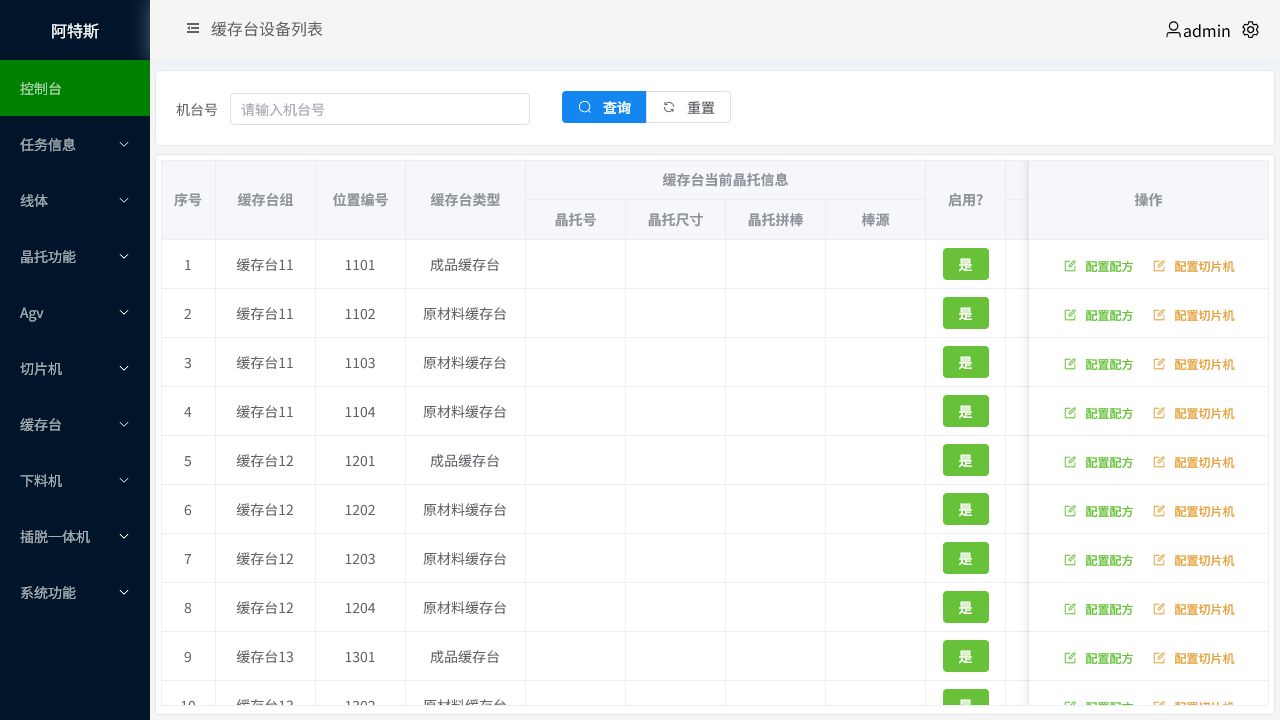1280x720 pixels.
Task: Toggle 启用 是 button for row 1202
Action: click(966, 509)
